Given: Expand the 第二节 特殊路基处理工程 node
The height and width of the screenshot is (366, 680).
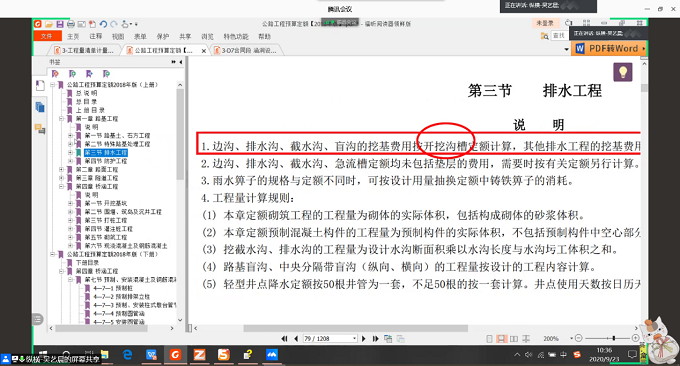Looking at the screenshot, I should pos(70,144).
